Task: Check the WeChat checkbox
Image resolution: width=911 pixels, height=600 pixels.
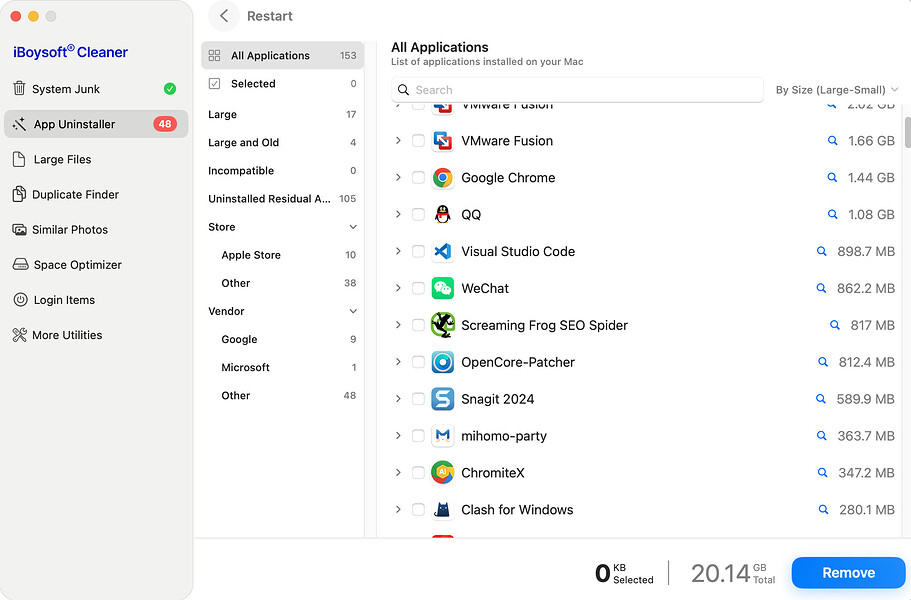Action: pos(418,288)
